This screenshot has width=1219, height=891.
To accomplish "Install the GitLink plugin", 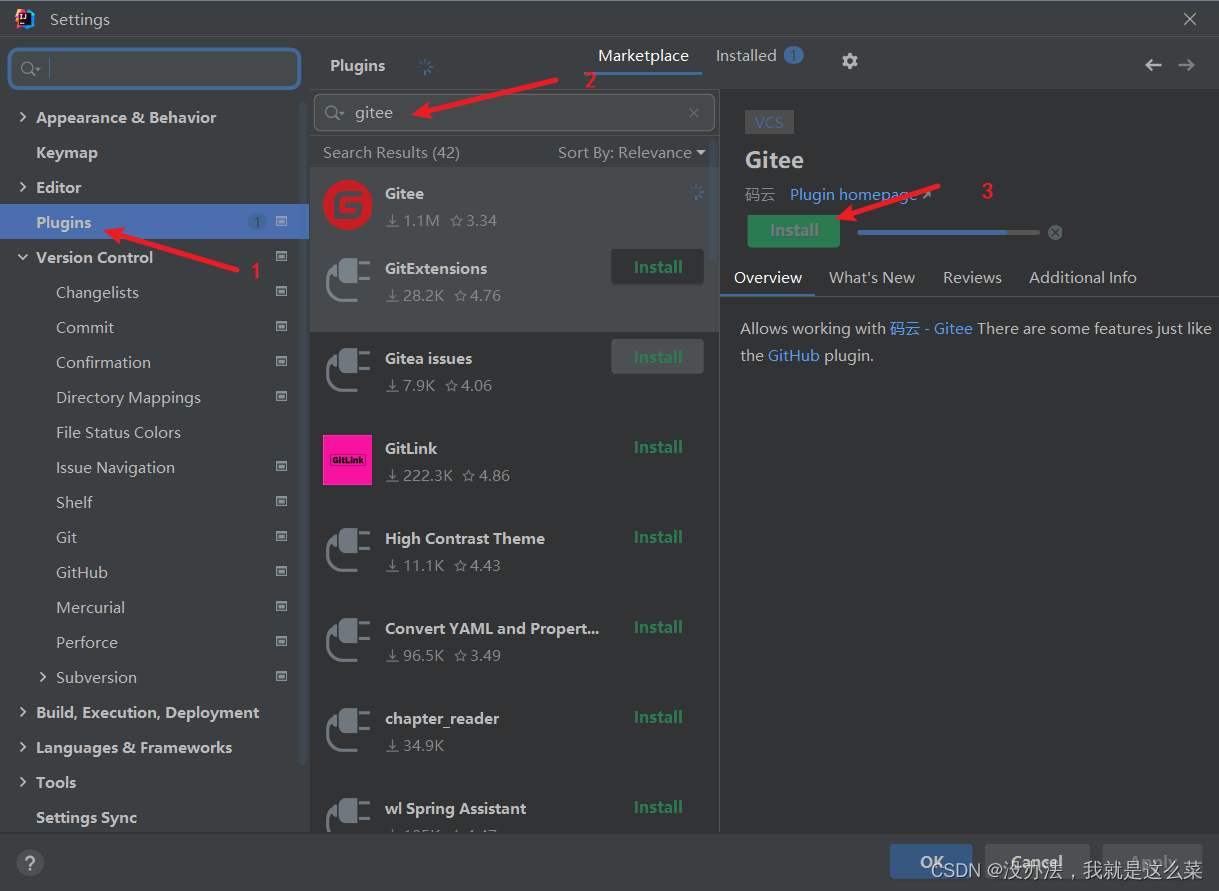I will tap(658, 447).
